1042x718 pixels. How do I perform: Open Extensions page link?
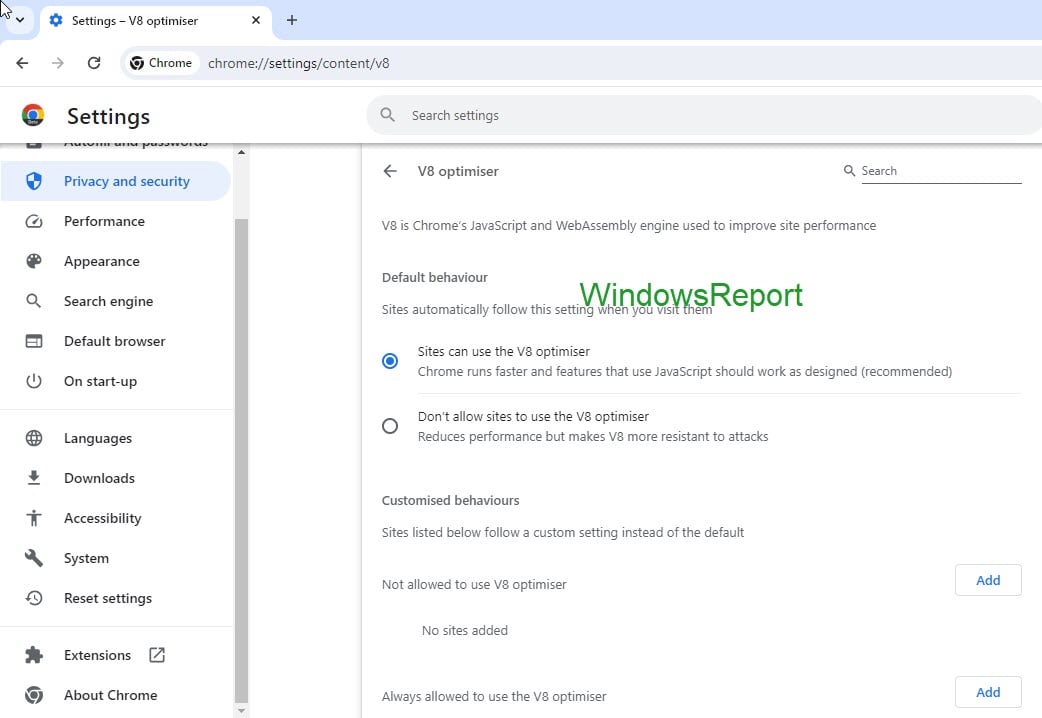coord(116,655)
